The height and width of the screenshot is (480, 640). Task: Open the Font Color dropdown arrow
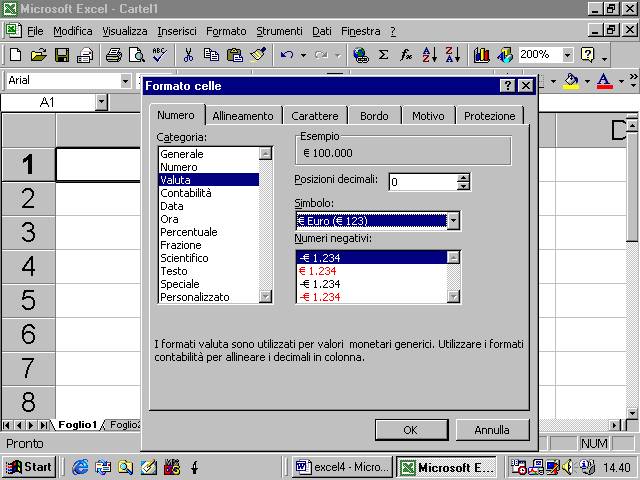click(621, 81)
